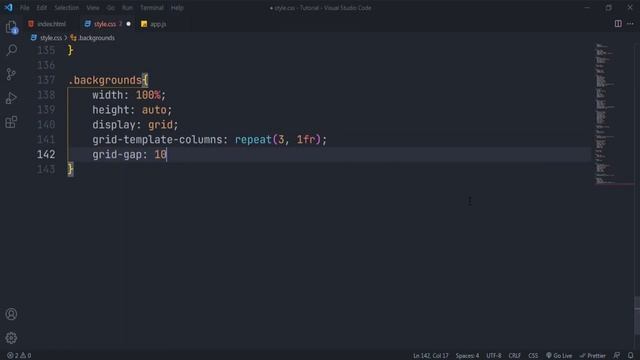Image resolution: width=640 pixels, height=360 pixels.
Task: Open the File menu
Action: click(24, 8)
